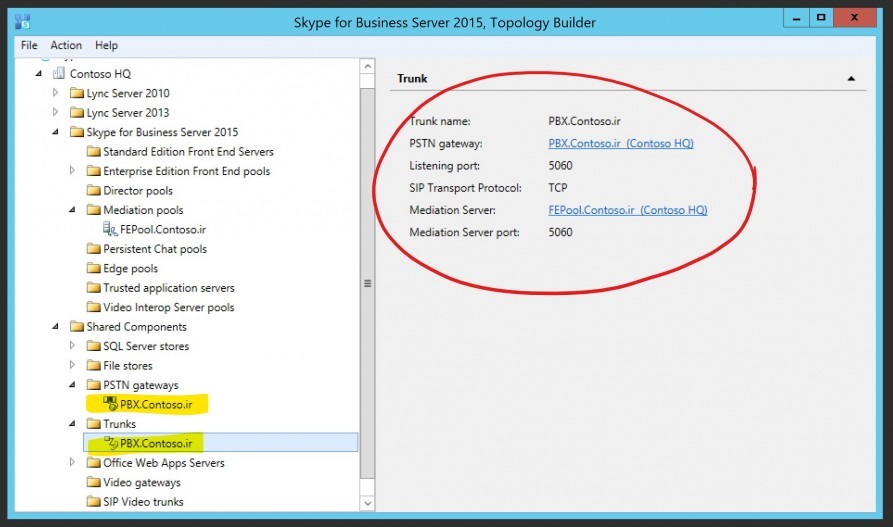Click the Lync Server 2013 folder icon
The width and height of the screenshot is (893, 527).
[x=77, y=112]
